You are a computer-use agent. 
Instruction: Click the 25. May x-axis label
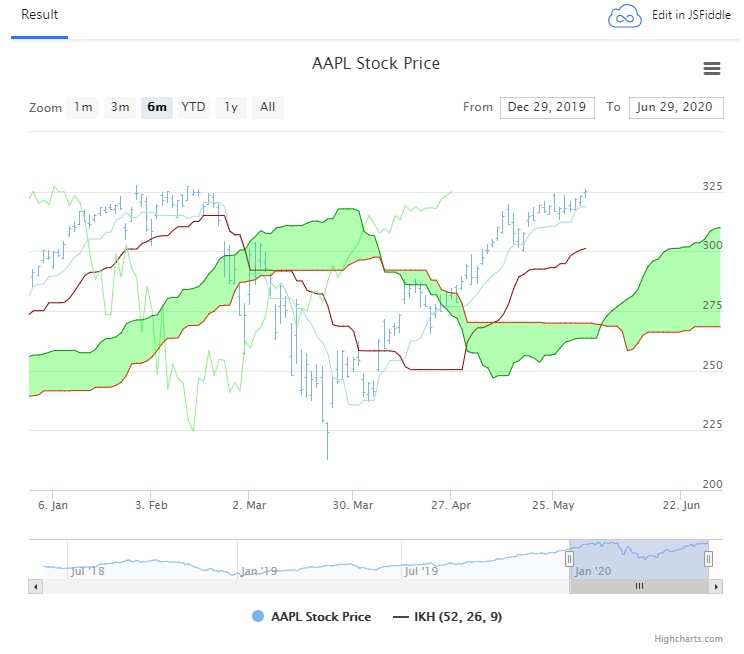(553, 505)
